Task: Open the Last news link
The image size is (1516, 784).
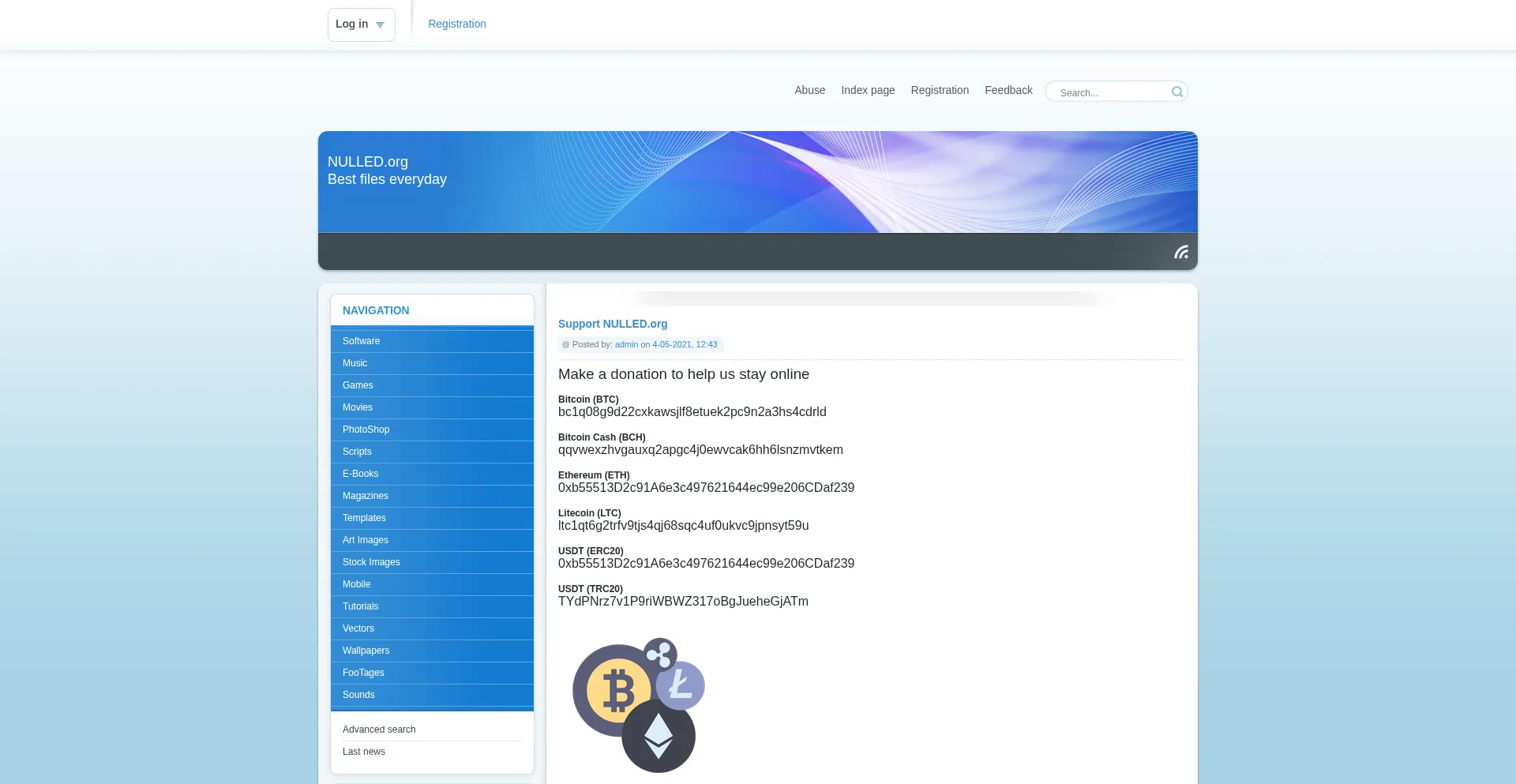Action: point(364,752)
